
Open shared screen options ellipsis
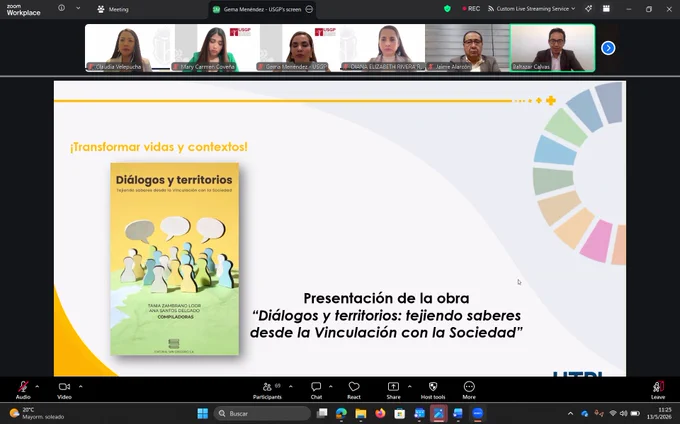click(309, 9)
